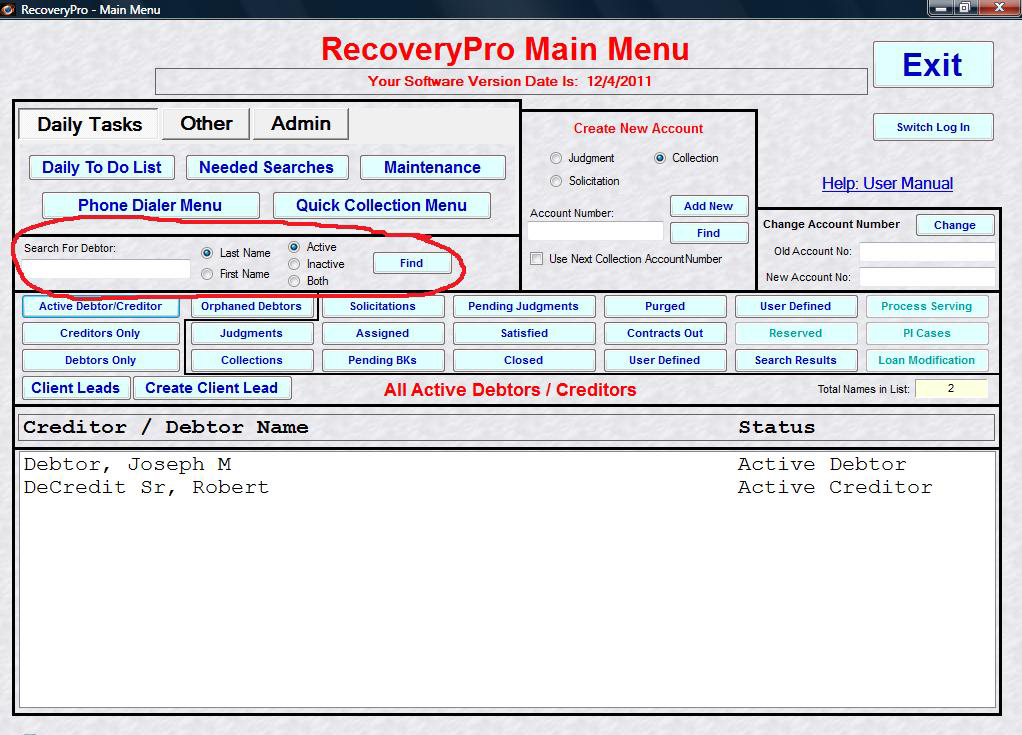Show Solicitations list
The width and height of the screenshot is (1022, 735).
(x=383, y=306)
